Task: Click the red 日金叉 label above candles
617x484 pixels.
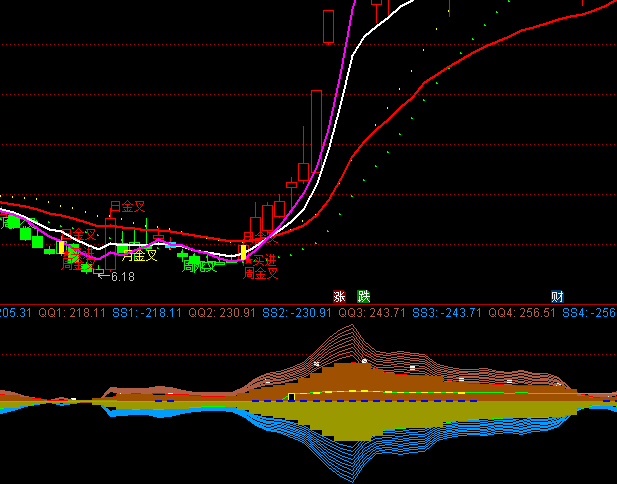Action: [x=127, y=207]
